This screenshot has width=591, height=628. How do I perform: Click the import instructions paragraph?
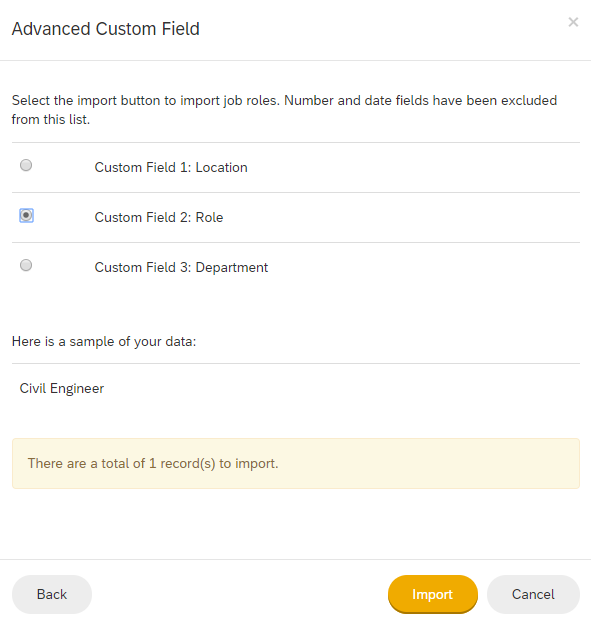(284, 110)
